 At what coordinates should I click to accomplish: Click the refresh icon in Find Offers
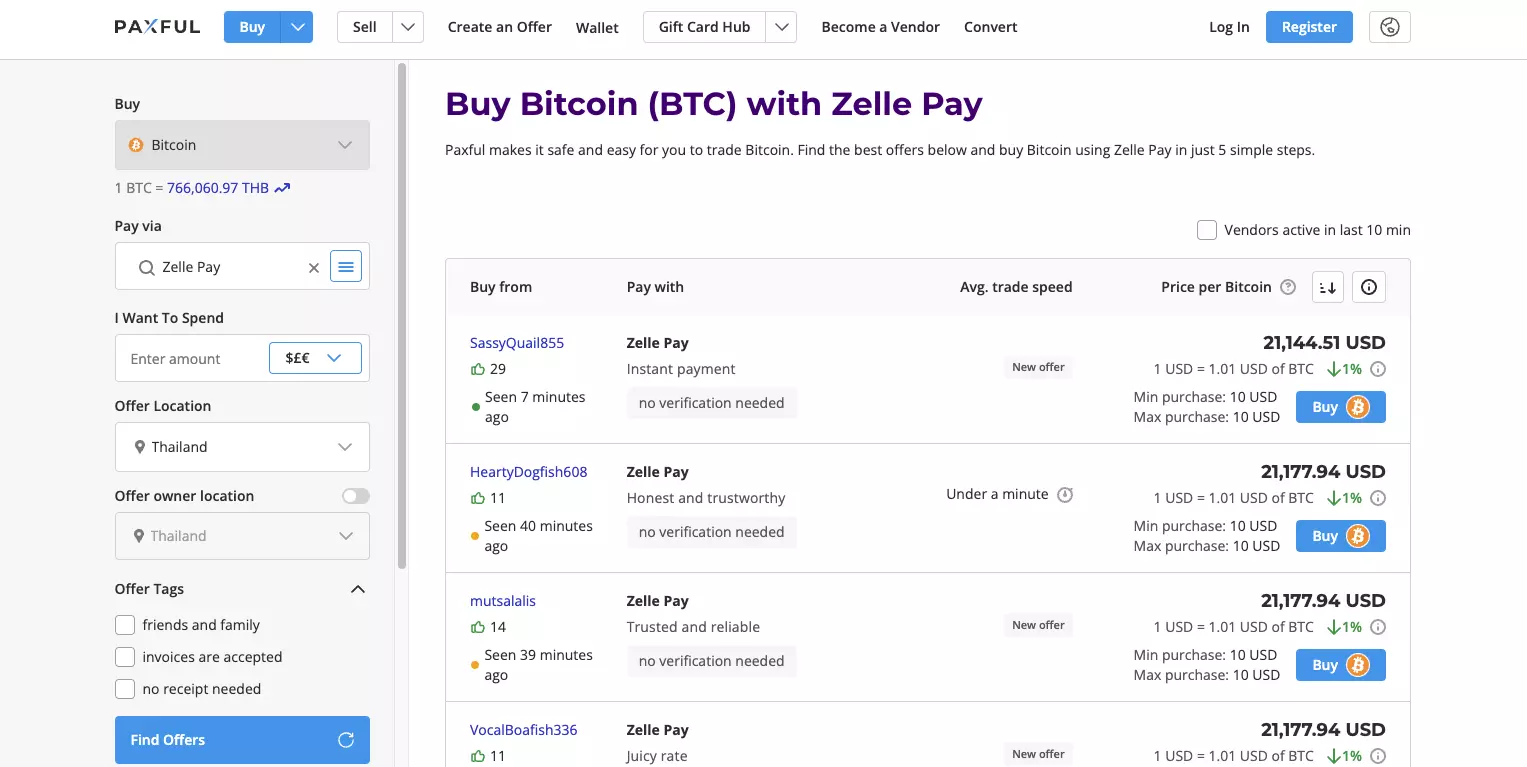pos(346,740)
